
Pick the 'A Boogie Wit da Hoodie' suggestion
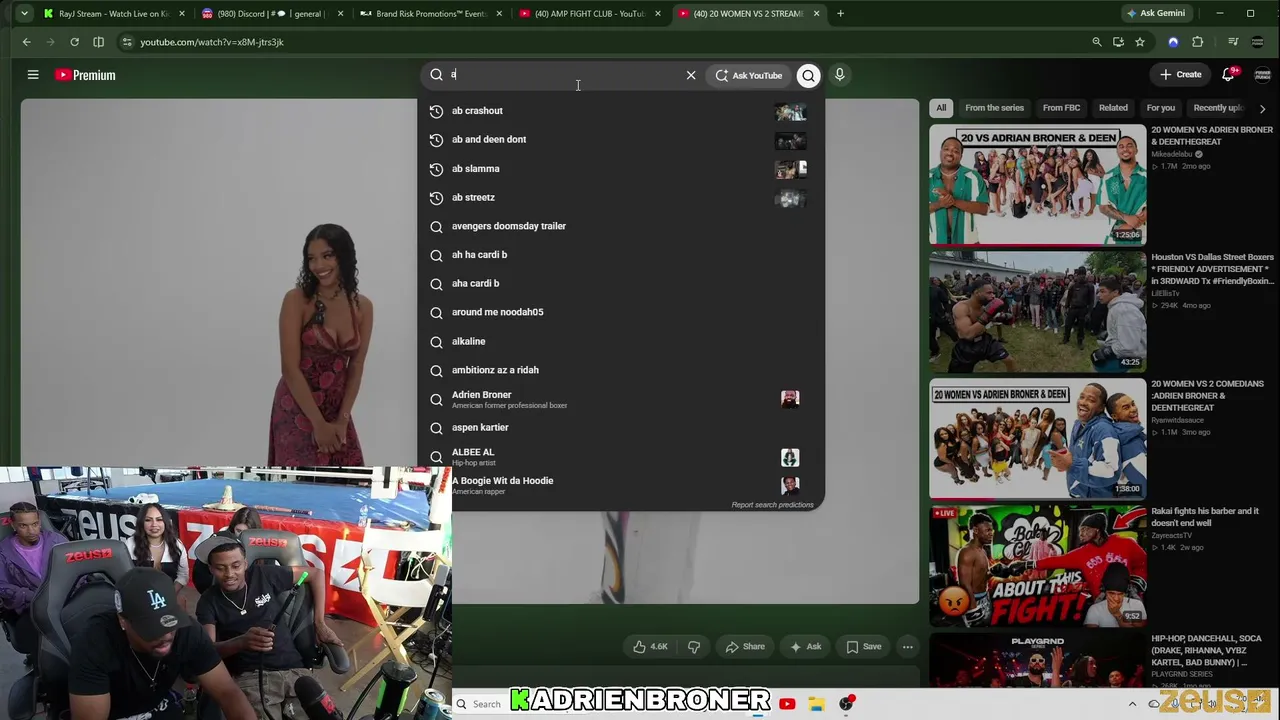[x=621, y=485]
